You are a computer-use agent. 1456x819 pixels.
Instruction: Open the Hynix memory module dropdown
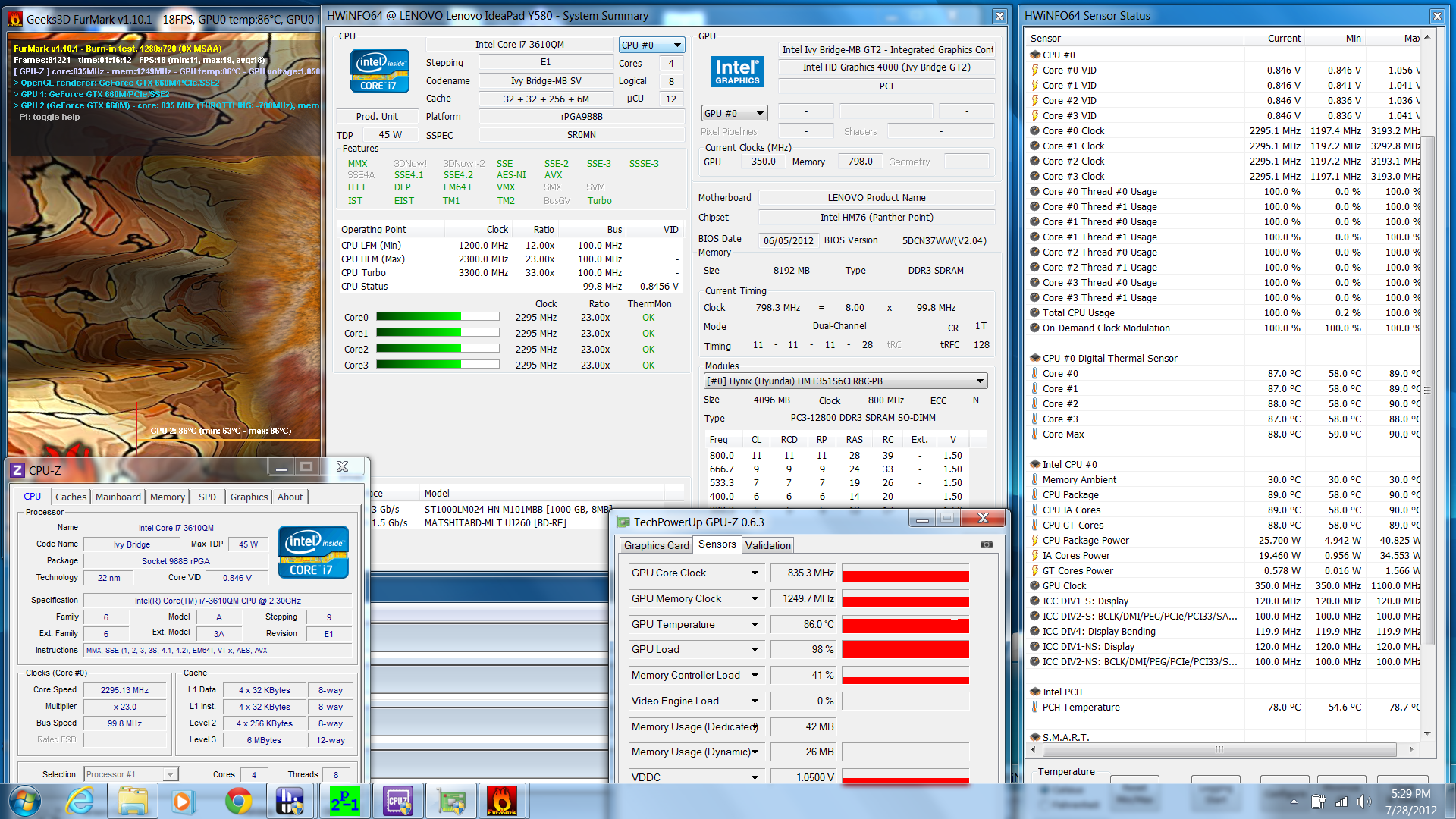845,381
